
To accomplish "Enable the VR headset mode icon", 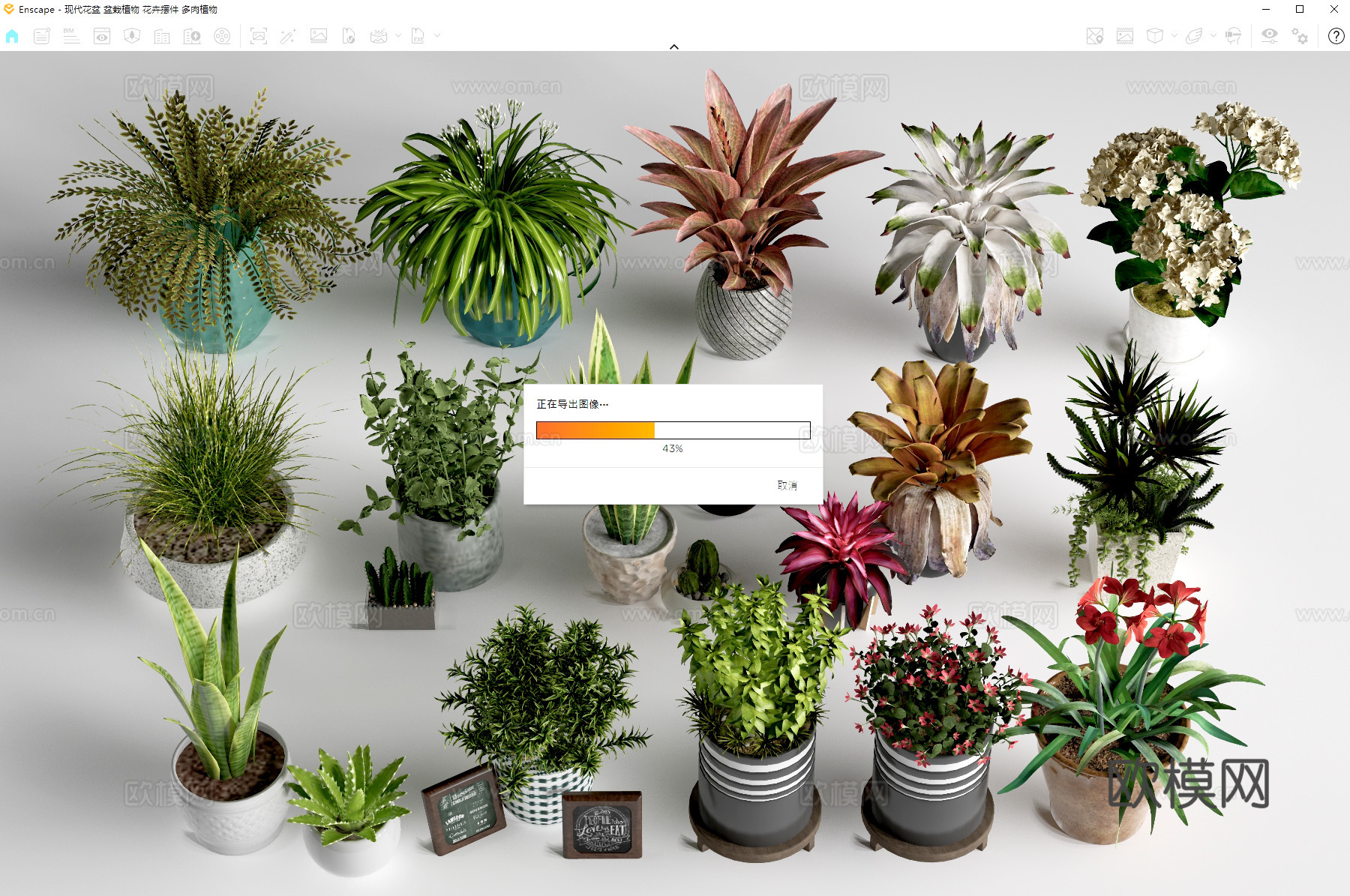I will click(1233, 36).
